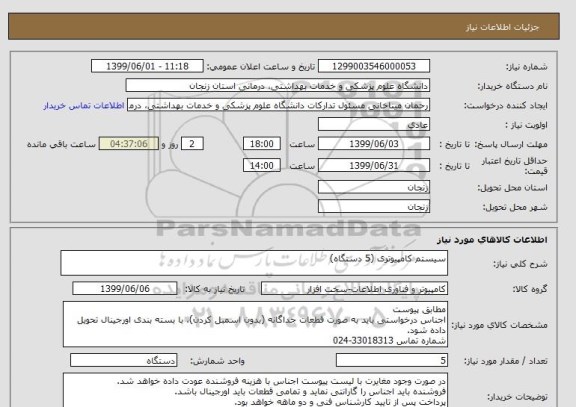Click the گروه کالا field
This screenshot has height=407, width=576.
pos(354,289)
